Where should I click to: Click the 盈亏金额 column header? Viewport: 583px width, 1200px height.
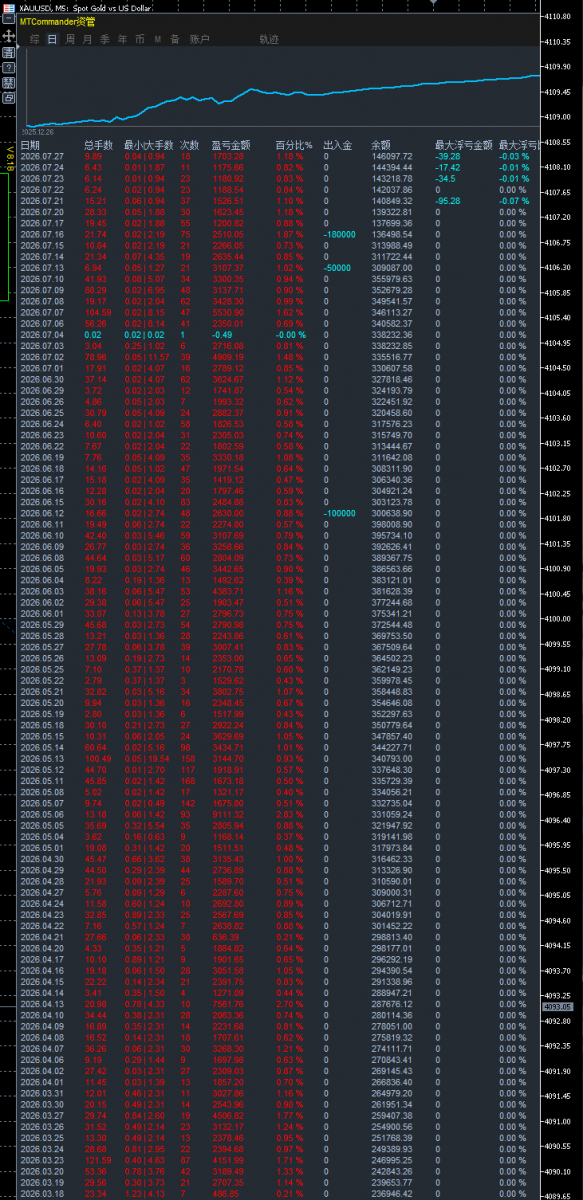[231, 145]
